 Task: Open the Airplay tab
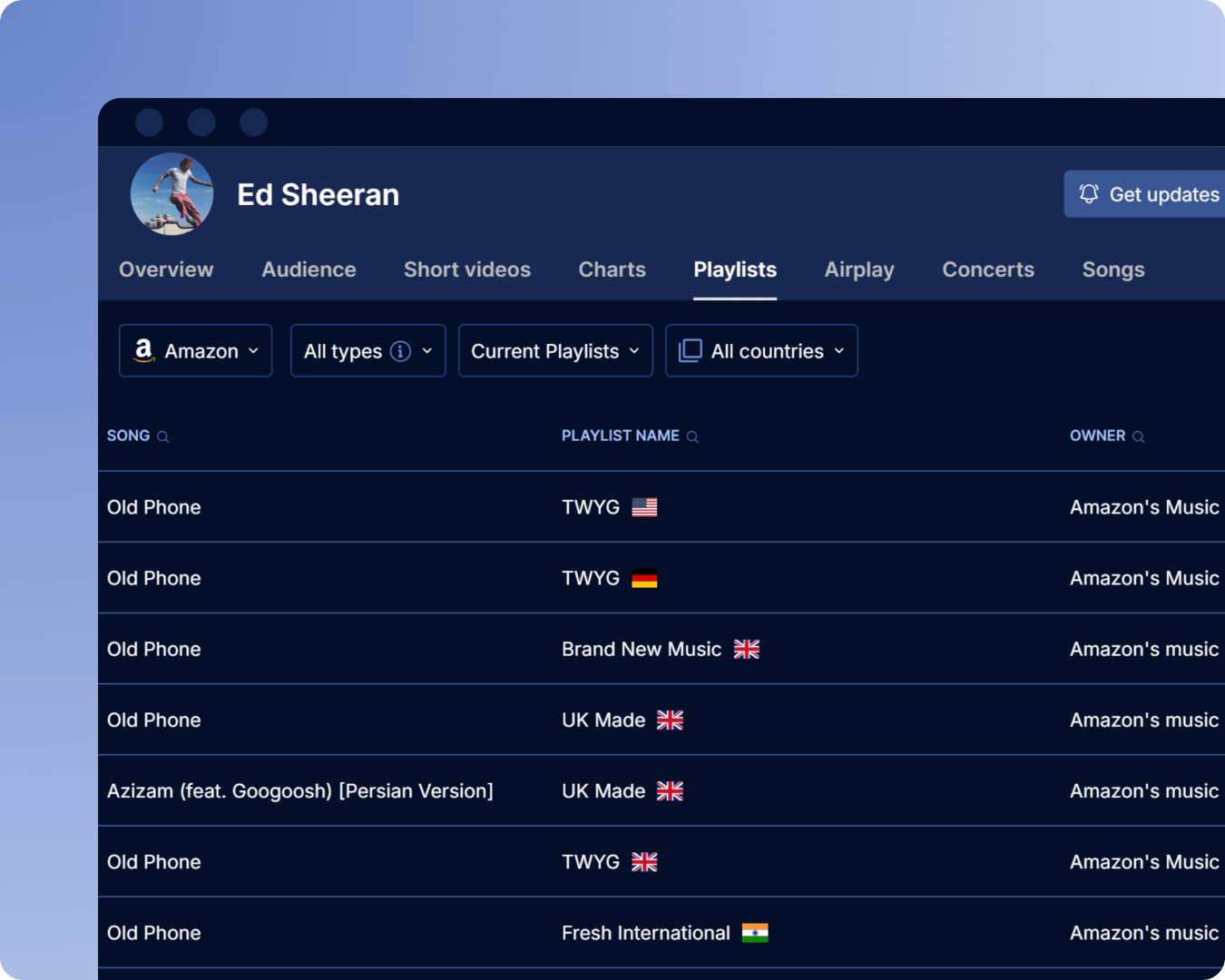click(858, 269)
